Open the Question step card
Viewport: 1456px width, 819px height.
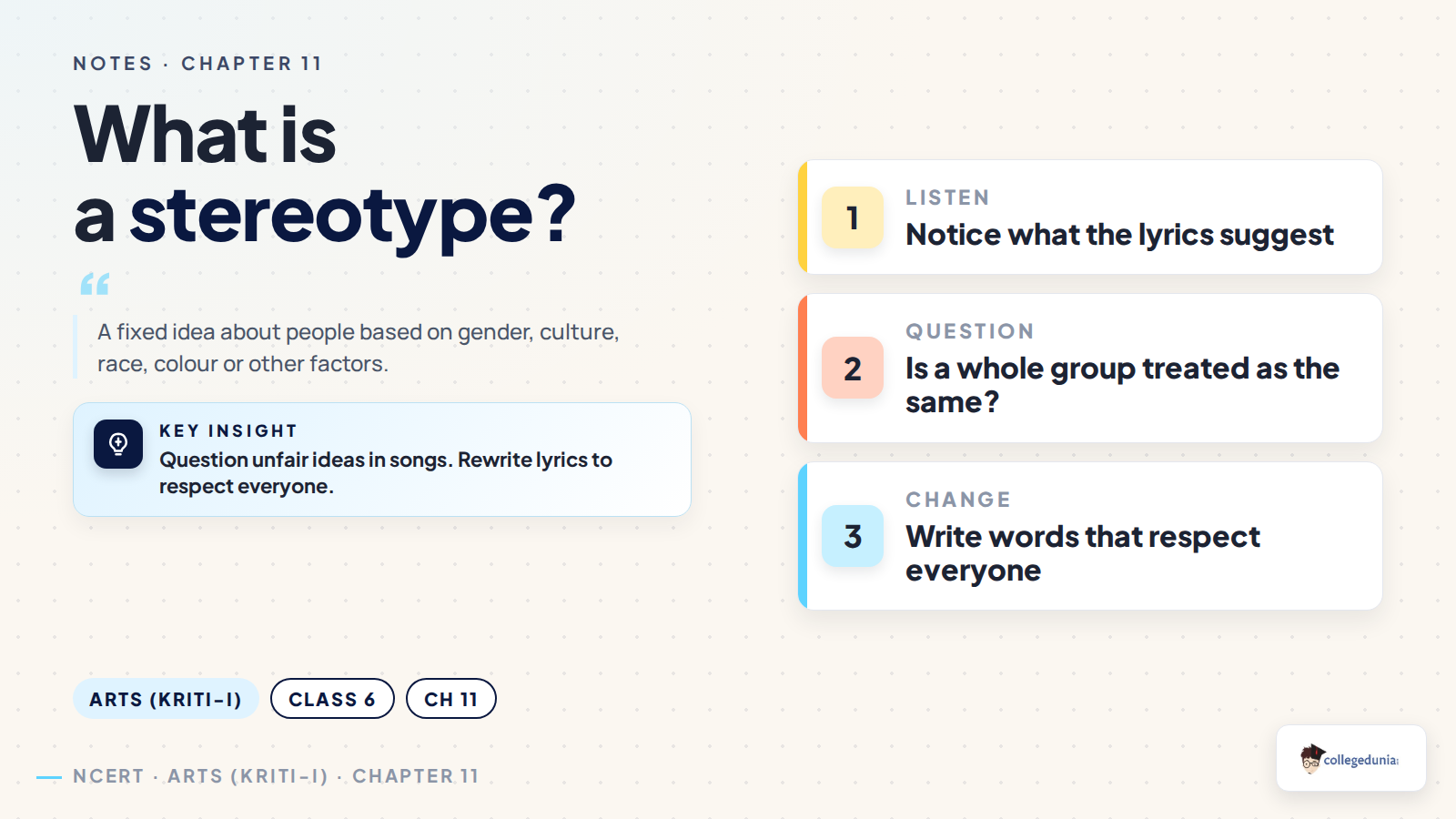pyautogui.click(x=1090, y=368)
